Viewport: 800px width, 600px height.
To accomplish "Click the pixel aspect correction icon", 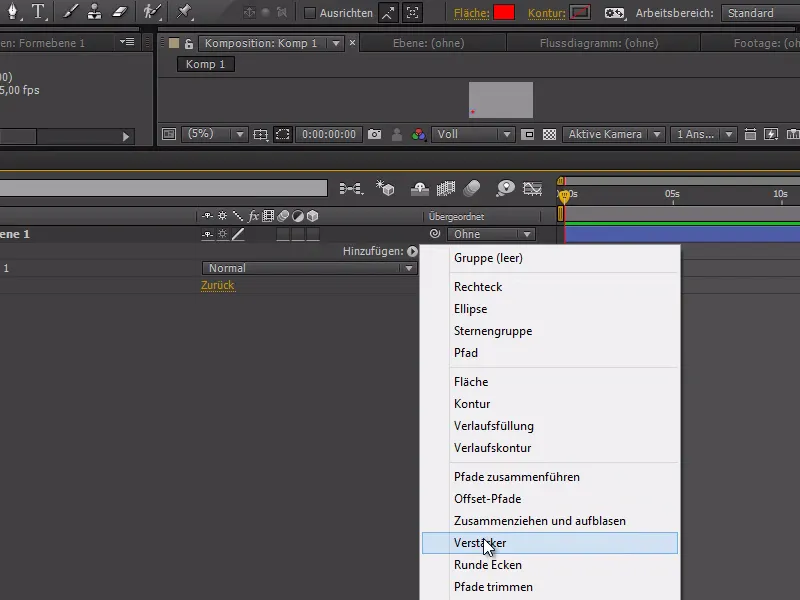I will pos(749,134).
